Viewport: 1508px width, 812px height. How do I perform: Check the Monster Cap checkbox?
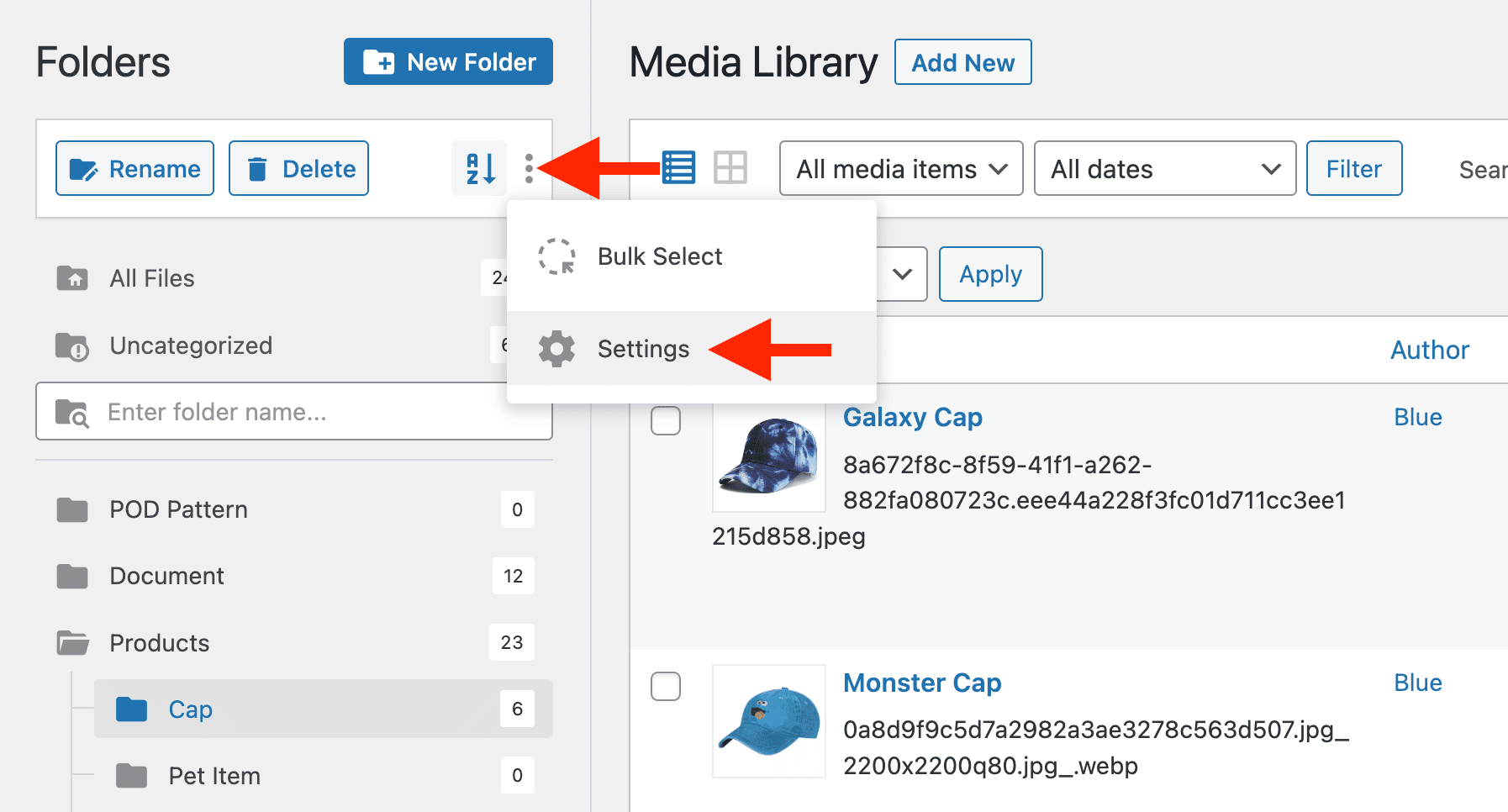click(665, 687)
